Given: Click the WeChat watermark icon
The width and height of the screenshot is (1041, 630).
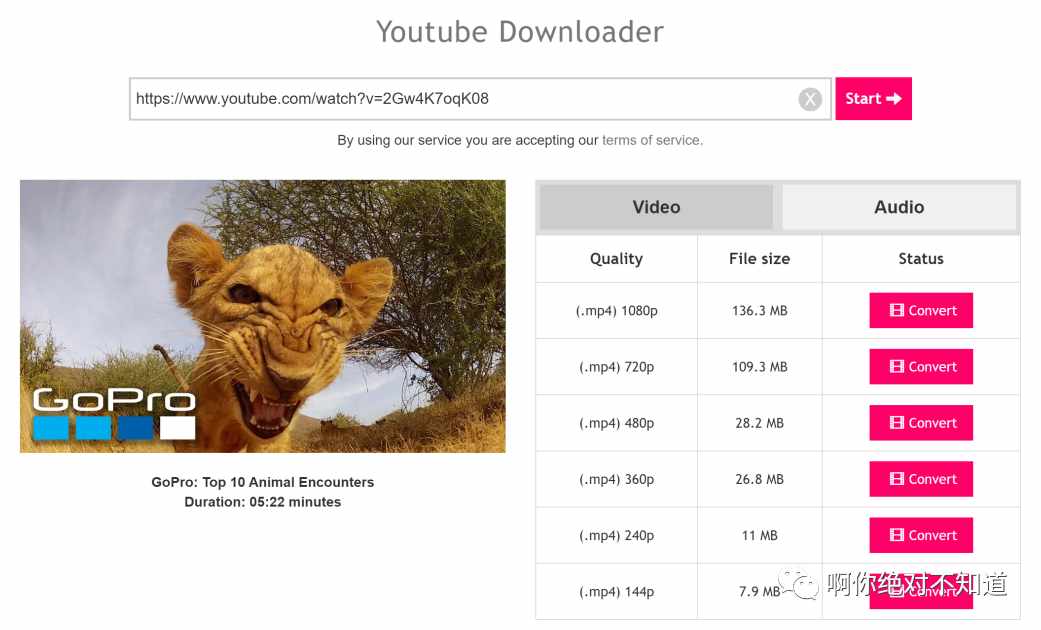Looking at the screenshot, I should 799,584.
